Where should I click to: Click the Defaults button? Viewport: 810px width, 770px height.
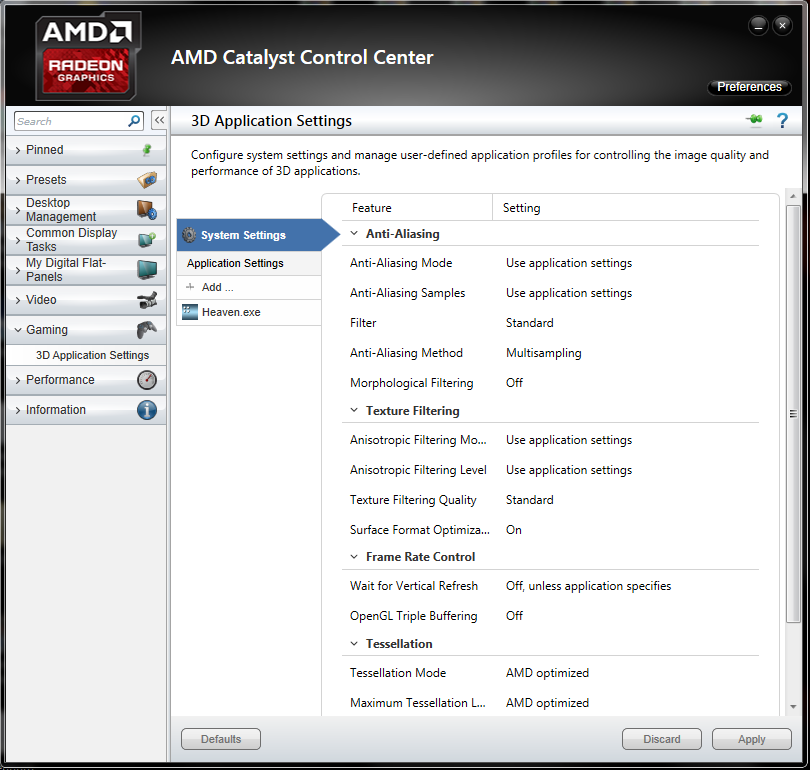[221, 739]
